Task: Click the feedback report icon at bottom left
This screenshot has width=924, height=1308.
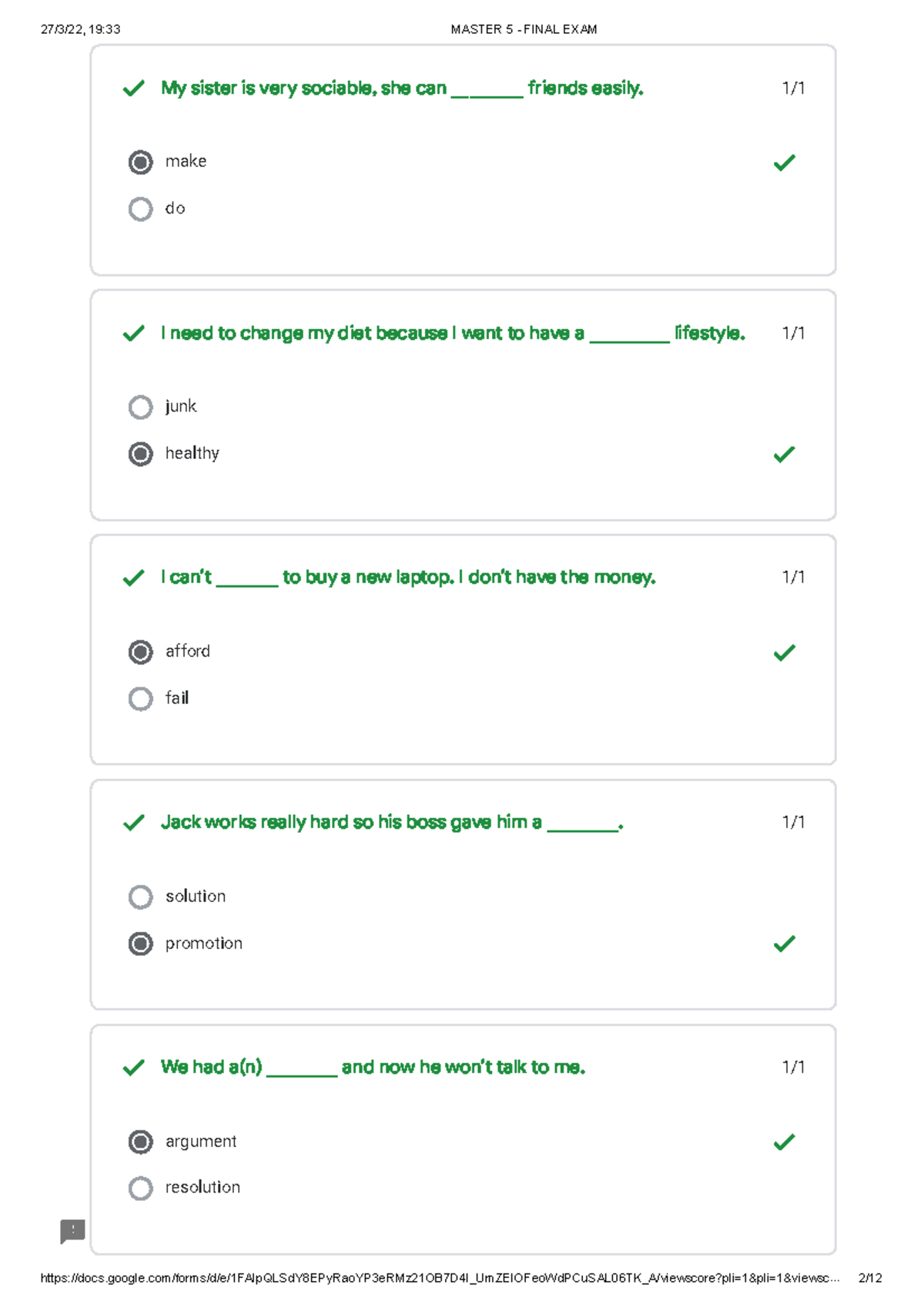Action: click(72, 1231)
